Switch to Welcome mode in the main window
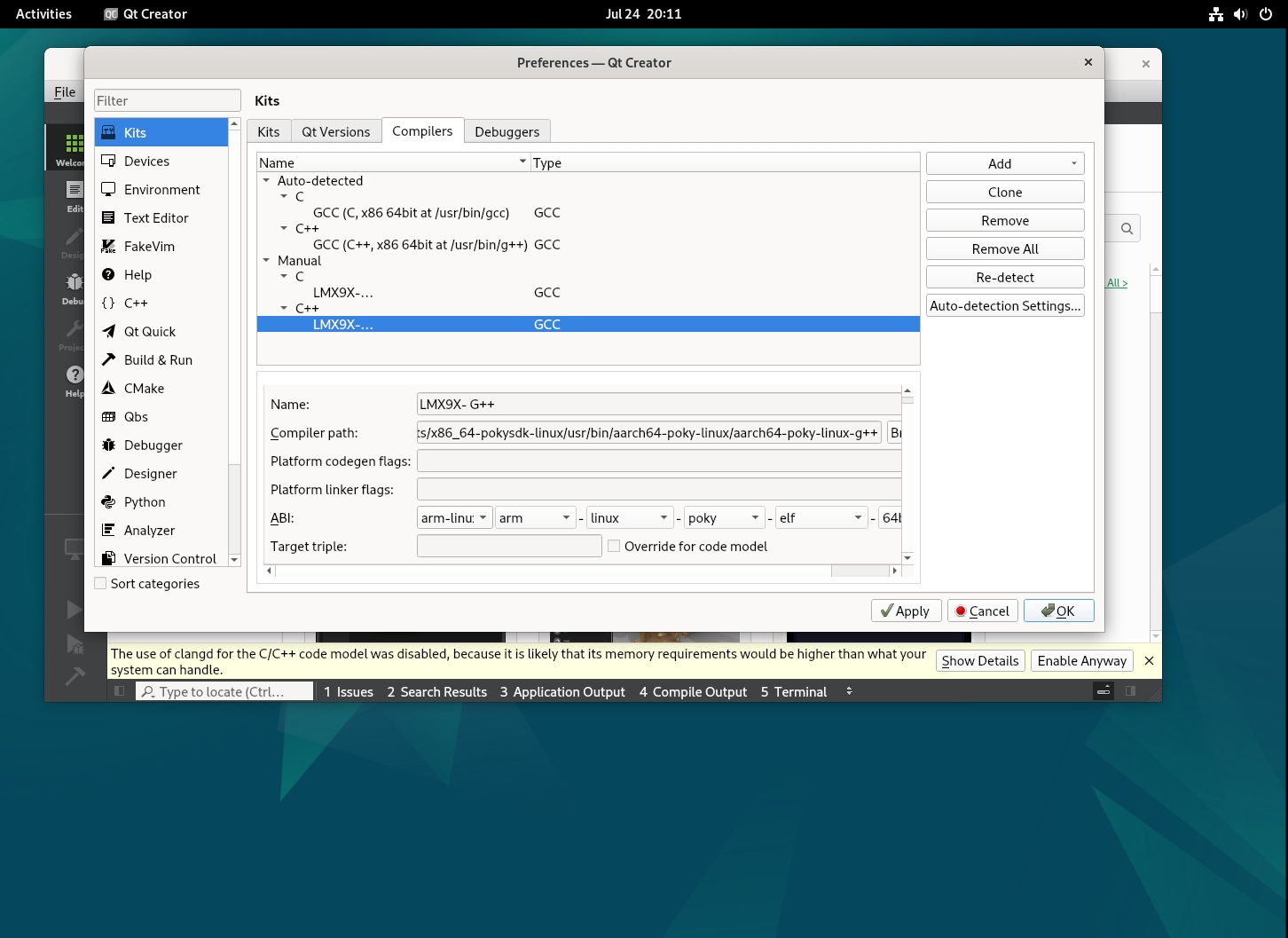Viewport: 1288px width, 938px height. [65, 147]
